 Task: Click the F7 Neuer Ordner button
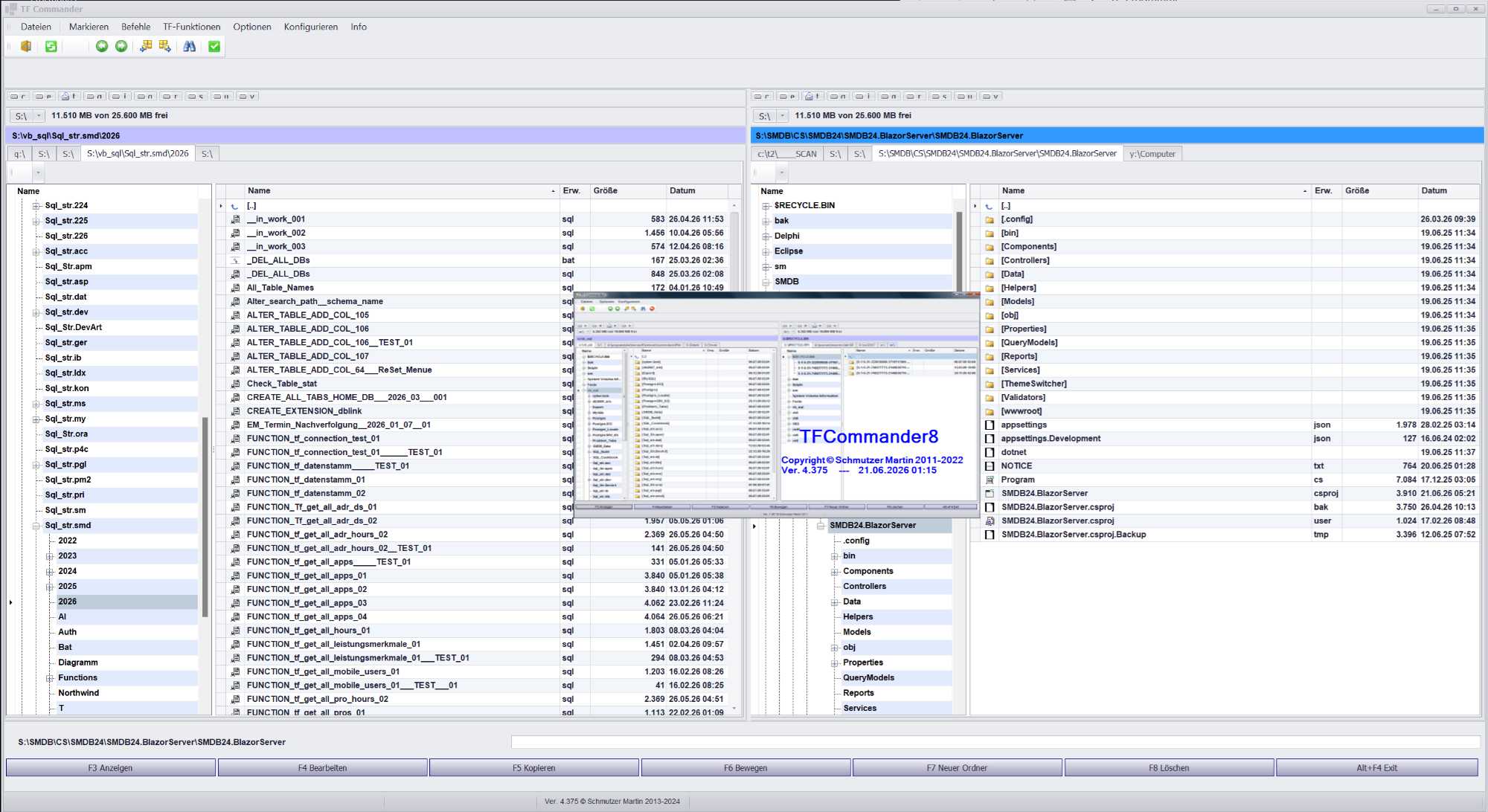957,768
